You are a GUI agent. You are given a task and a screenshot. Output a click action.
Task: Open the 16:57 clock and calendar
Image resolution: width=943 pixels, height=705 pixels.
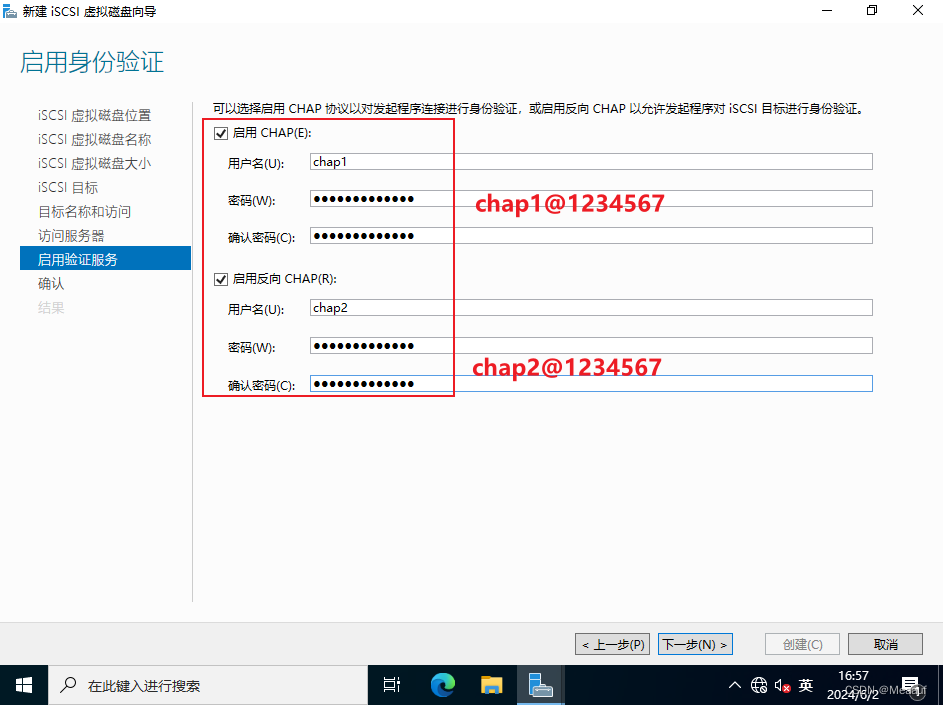pos(853,685)
